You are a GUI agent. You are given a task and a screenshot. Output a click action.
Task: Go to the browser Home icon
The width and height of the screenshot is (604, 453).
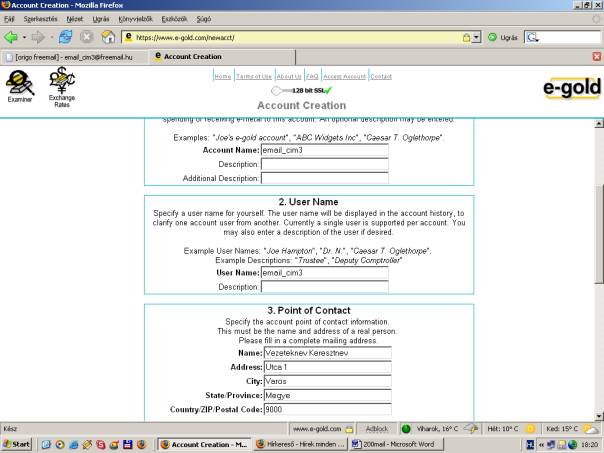[106, 37]
